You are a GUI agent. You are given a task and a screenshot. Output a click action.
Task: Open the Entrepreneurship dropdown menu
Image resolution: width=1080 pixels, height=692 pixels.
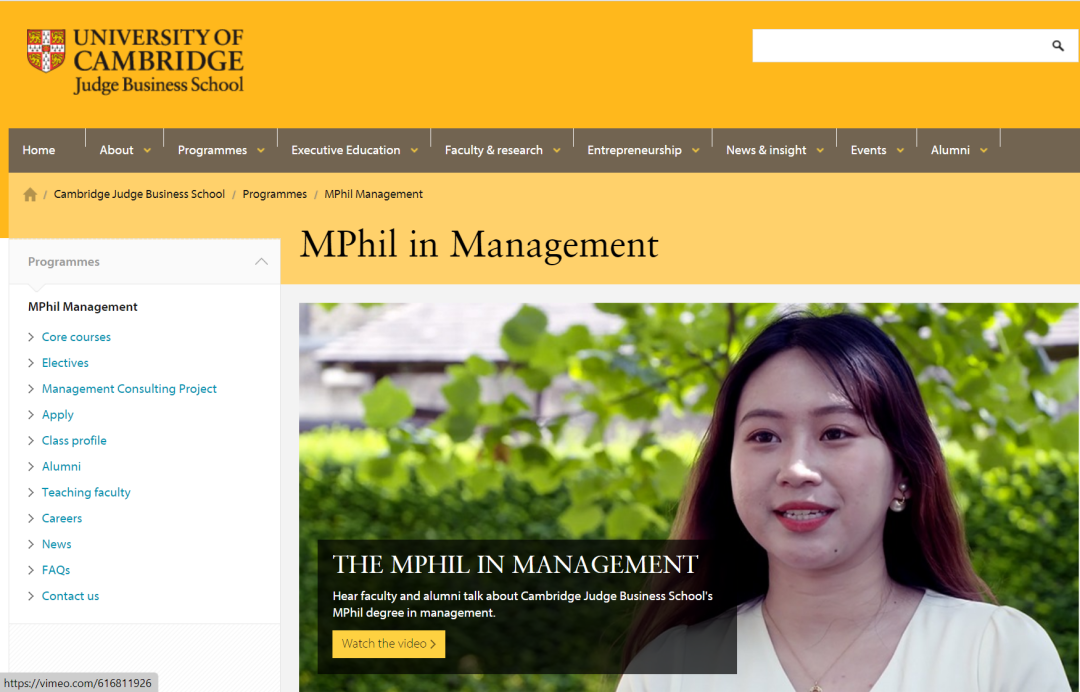pos(642,151)
